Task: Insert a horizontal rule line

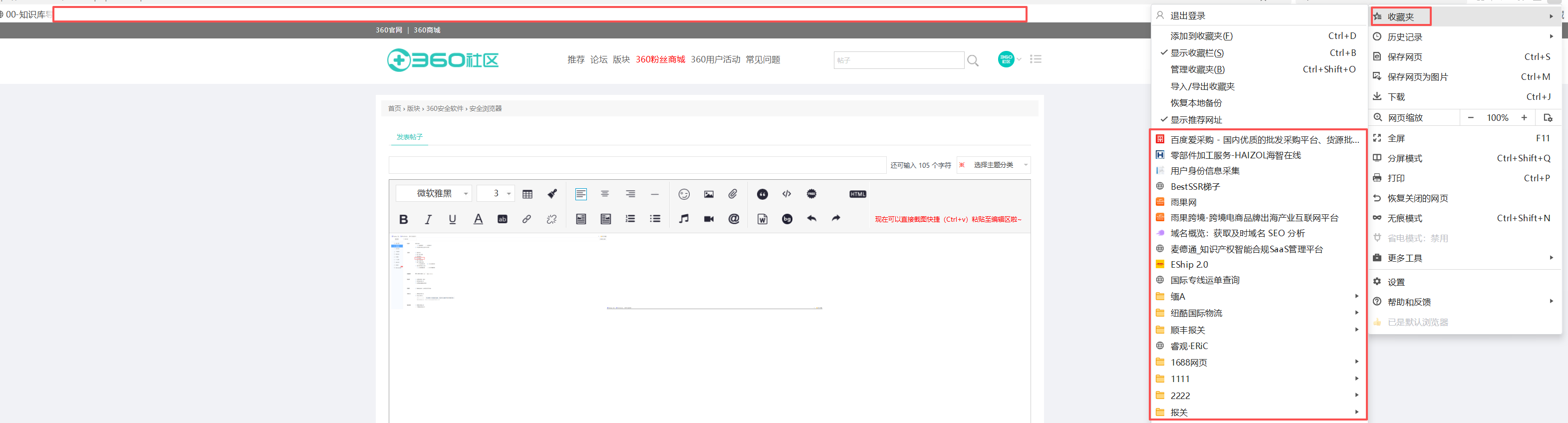Action: (x=655, y=194)
